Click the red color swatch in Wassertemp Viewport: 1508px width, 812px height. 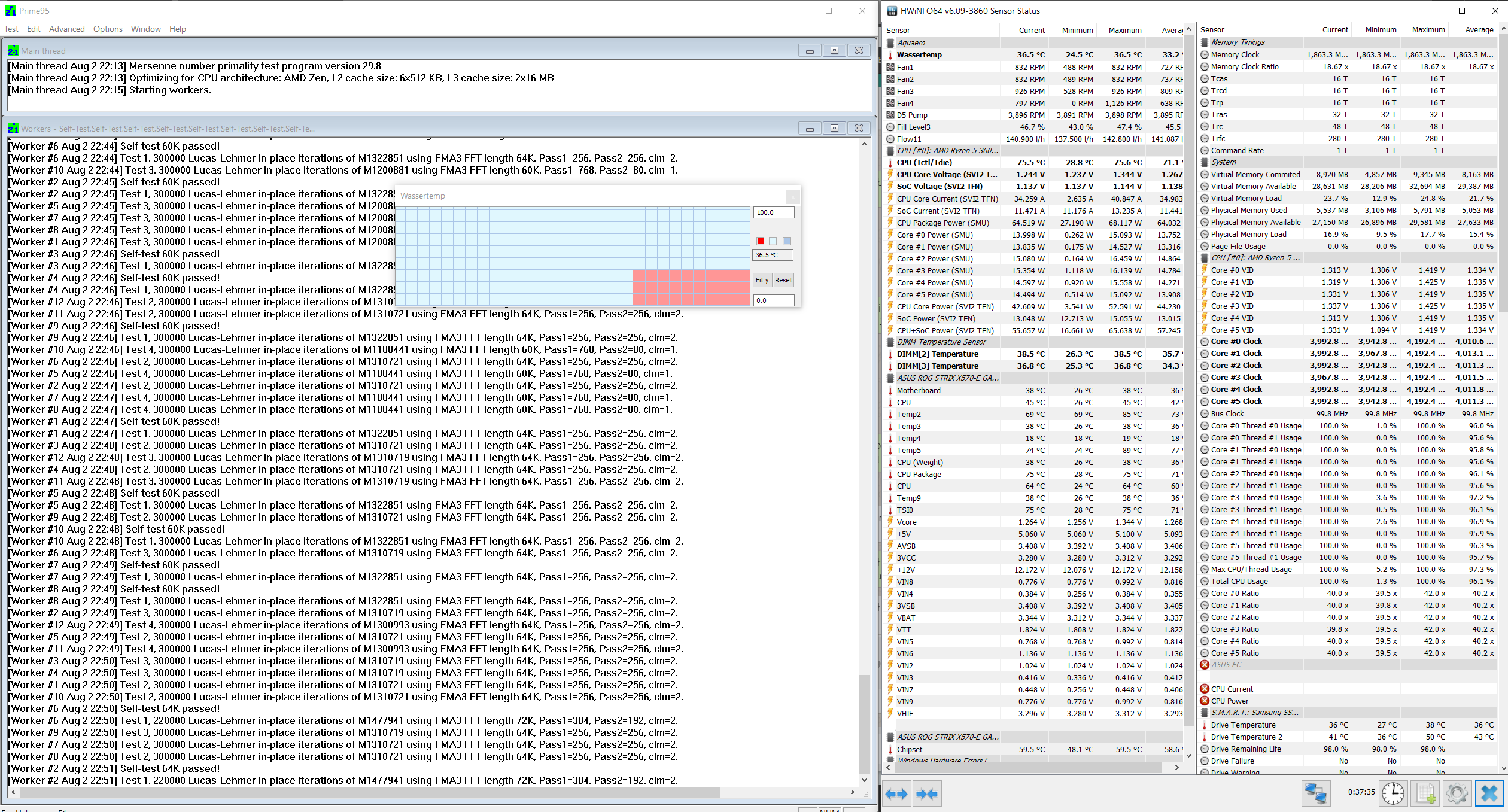pyautogui.click(x=760, y=241)
